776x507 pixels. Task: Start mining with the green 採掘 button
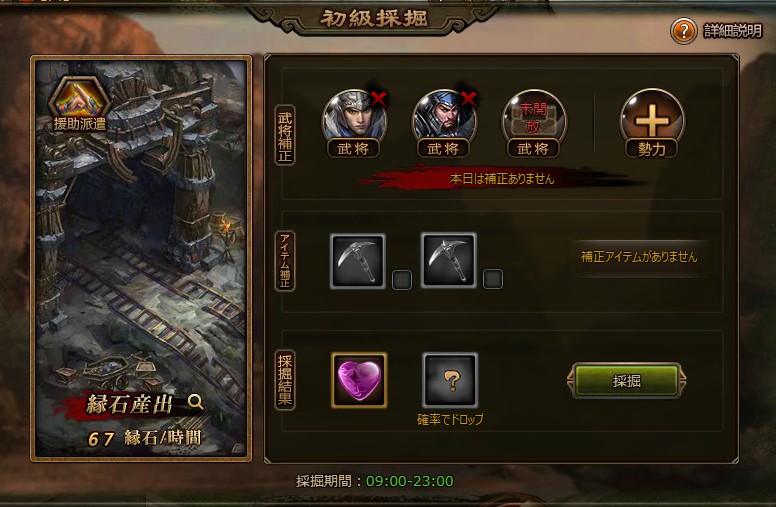click(627, 380)
